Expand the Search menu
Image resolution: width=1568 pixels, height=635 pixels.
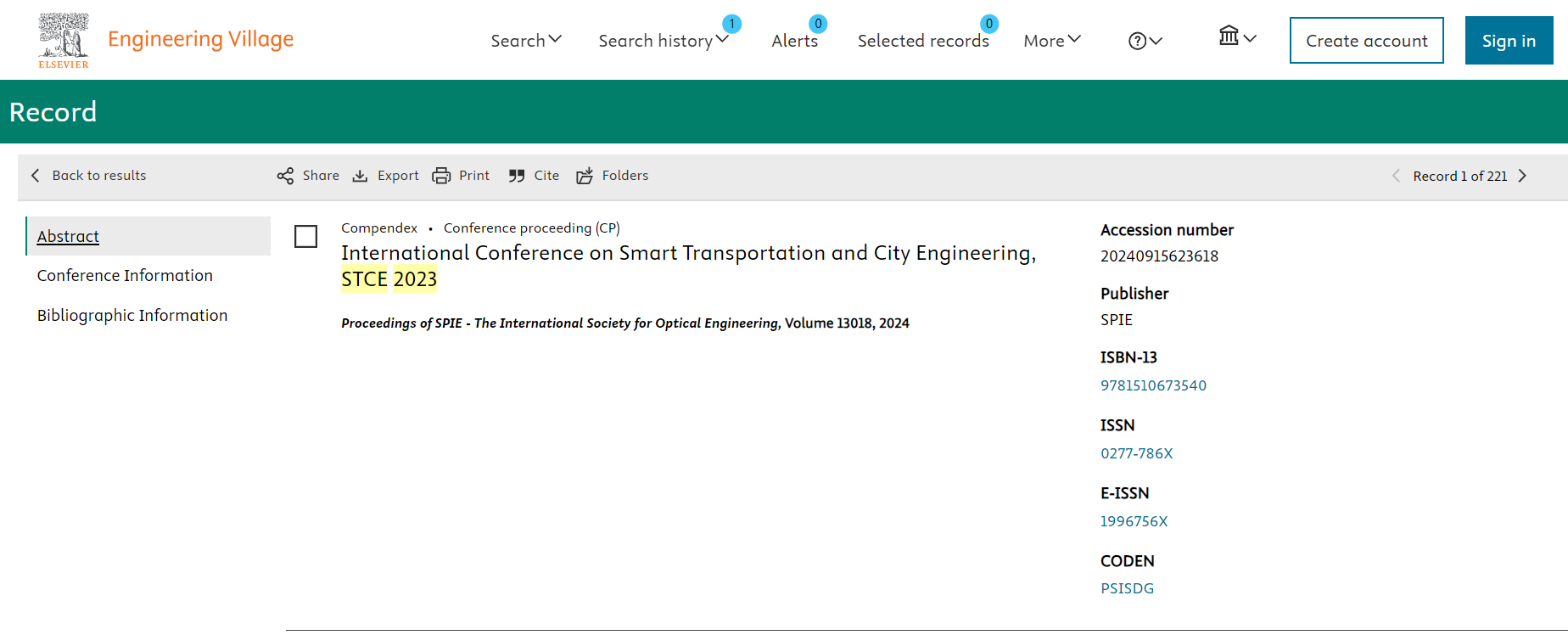526,40
